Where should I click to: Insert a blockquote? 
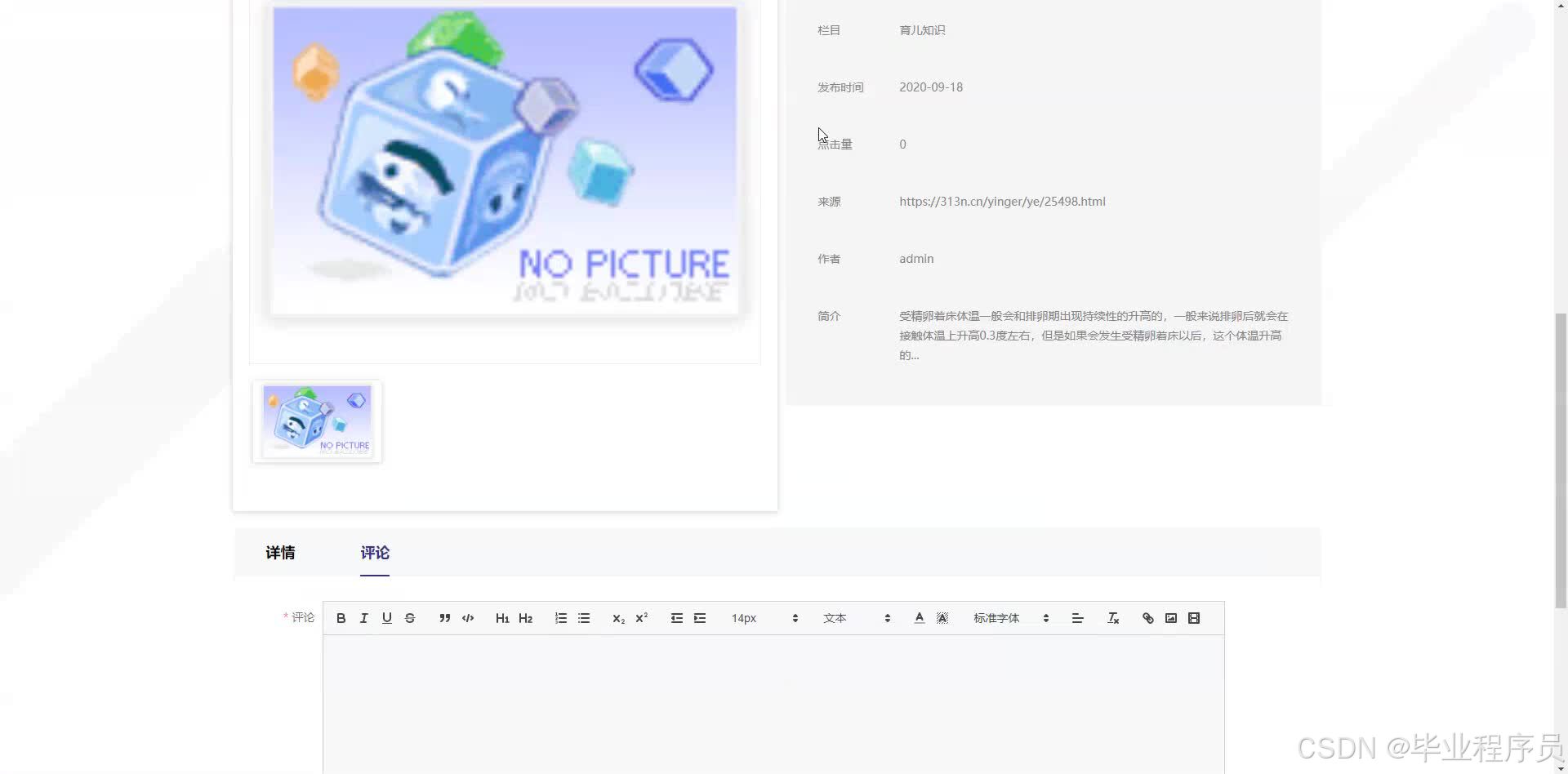coord(445,618)
